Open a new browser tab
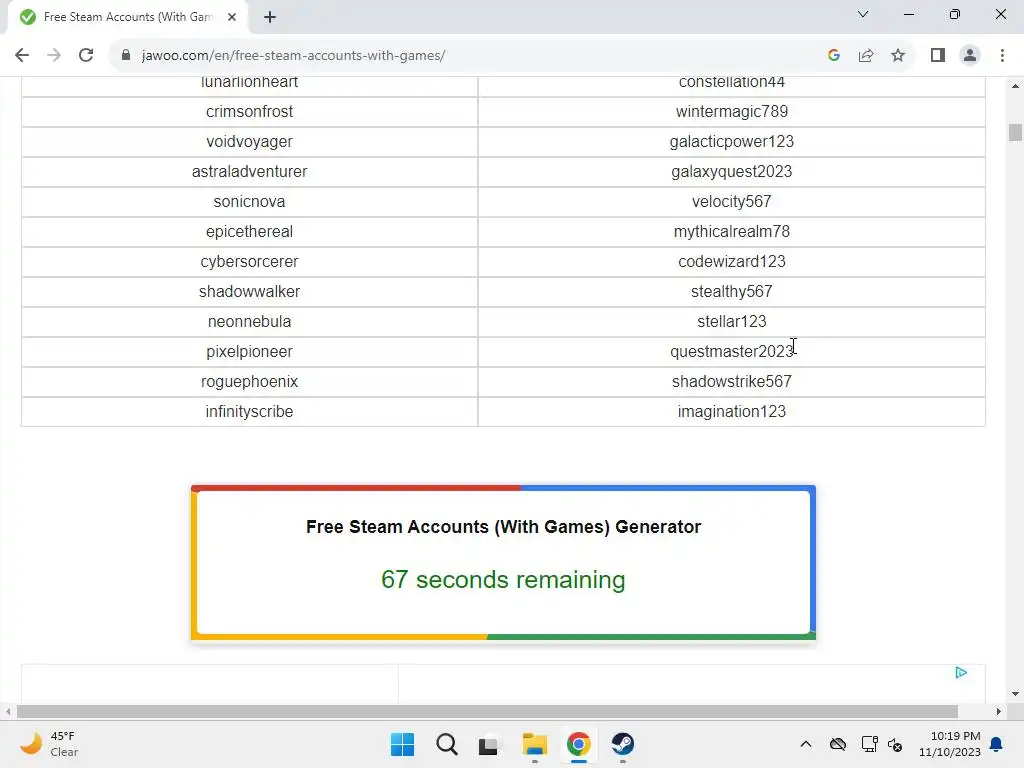This screenshot has width=1024, height=768. coord(270,17)
